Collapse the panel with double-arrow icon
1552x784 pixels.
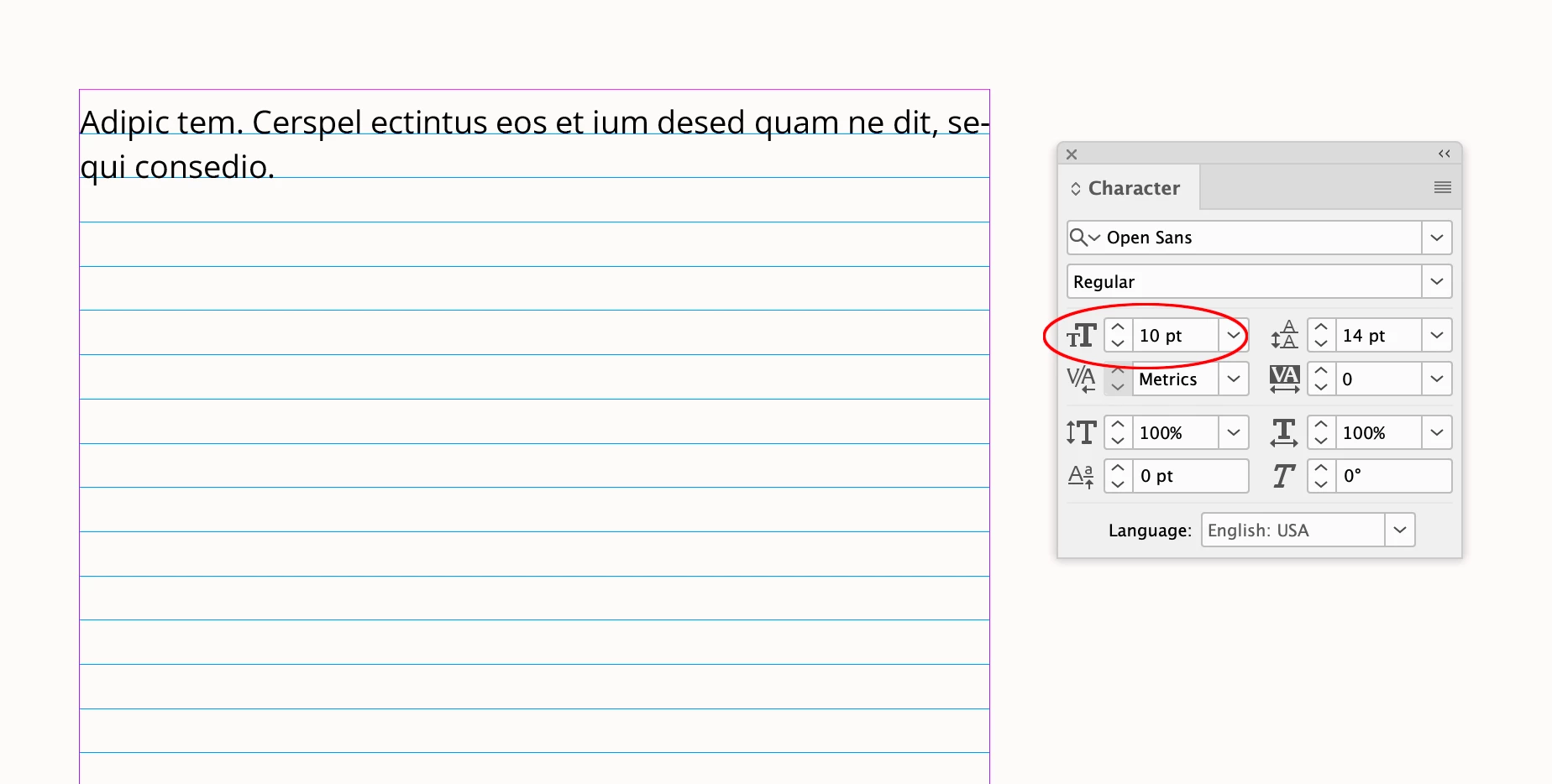tap(1445, 154)
